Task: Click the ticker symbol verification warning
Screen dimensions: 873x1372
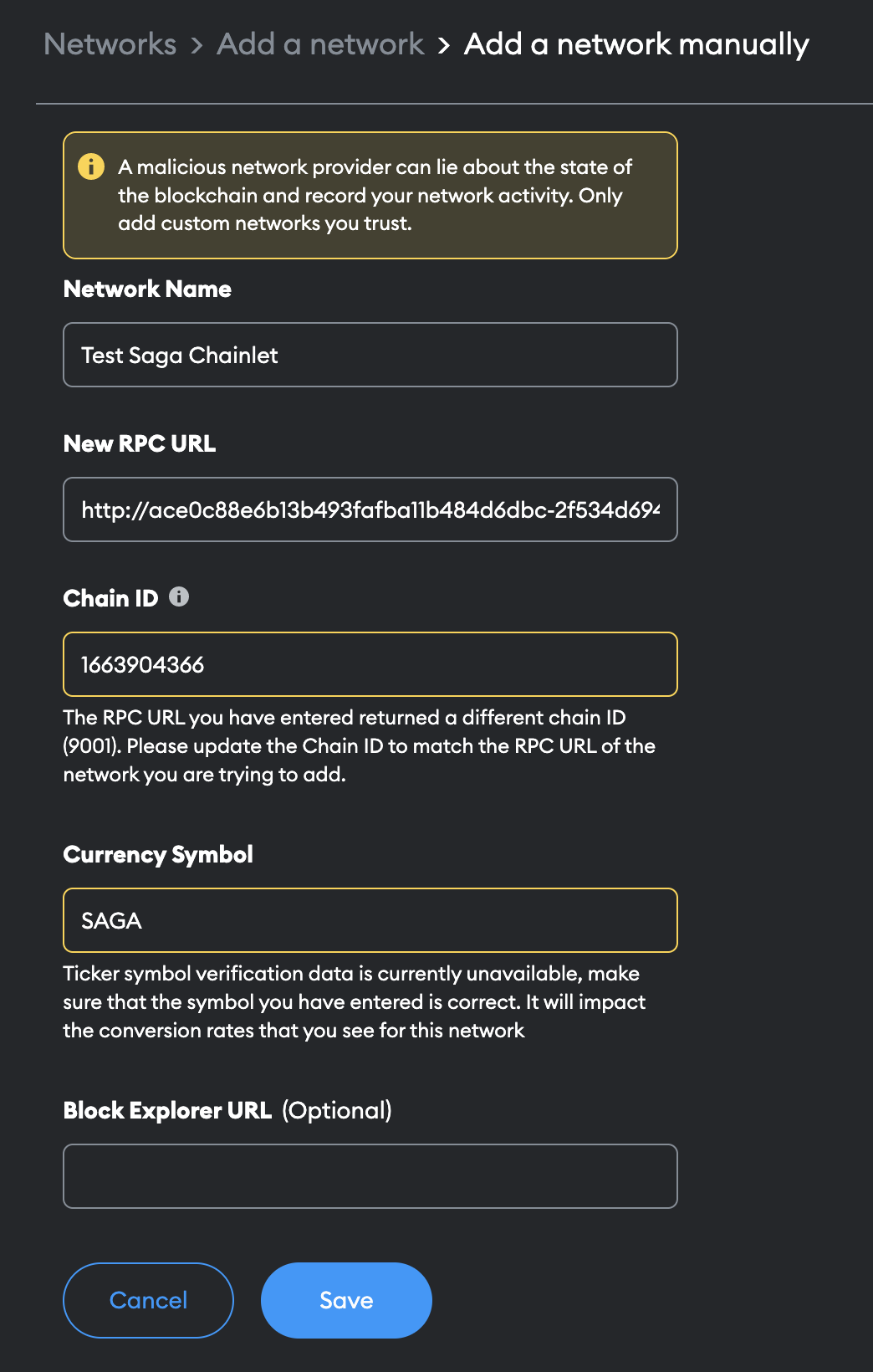Action: click(x=354, y=1001)
